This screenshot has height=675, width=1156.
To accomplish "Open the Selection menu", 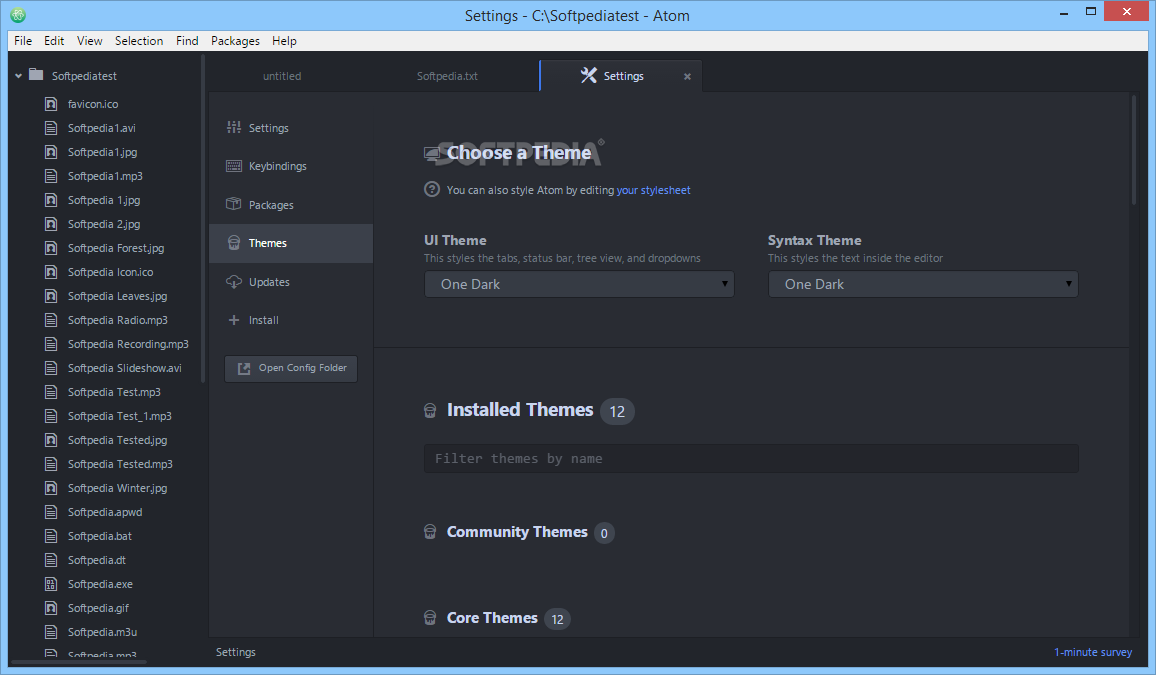I will click(139, 41).
